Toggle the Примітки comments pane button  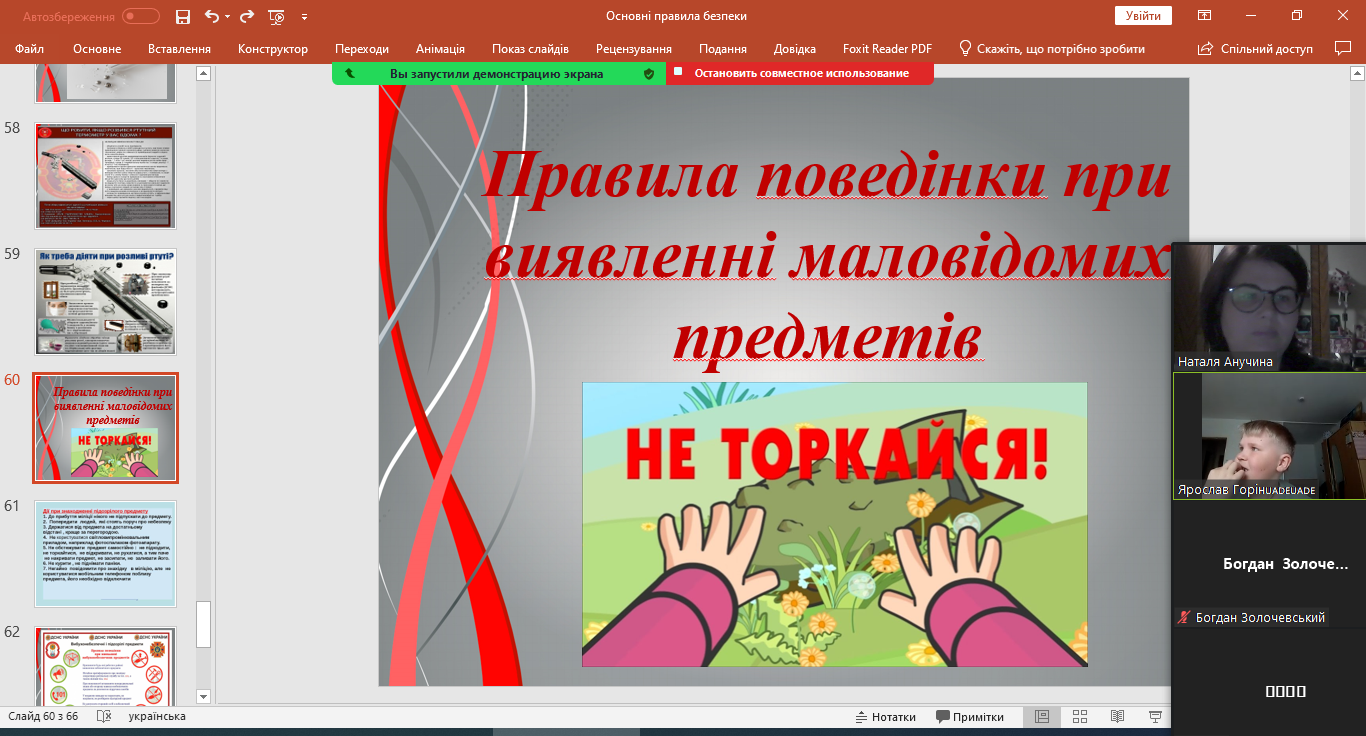[970, 717]
